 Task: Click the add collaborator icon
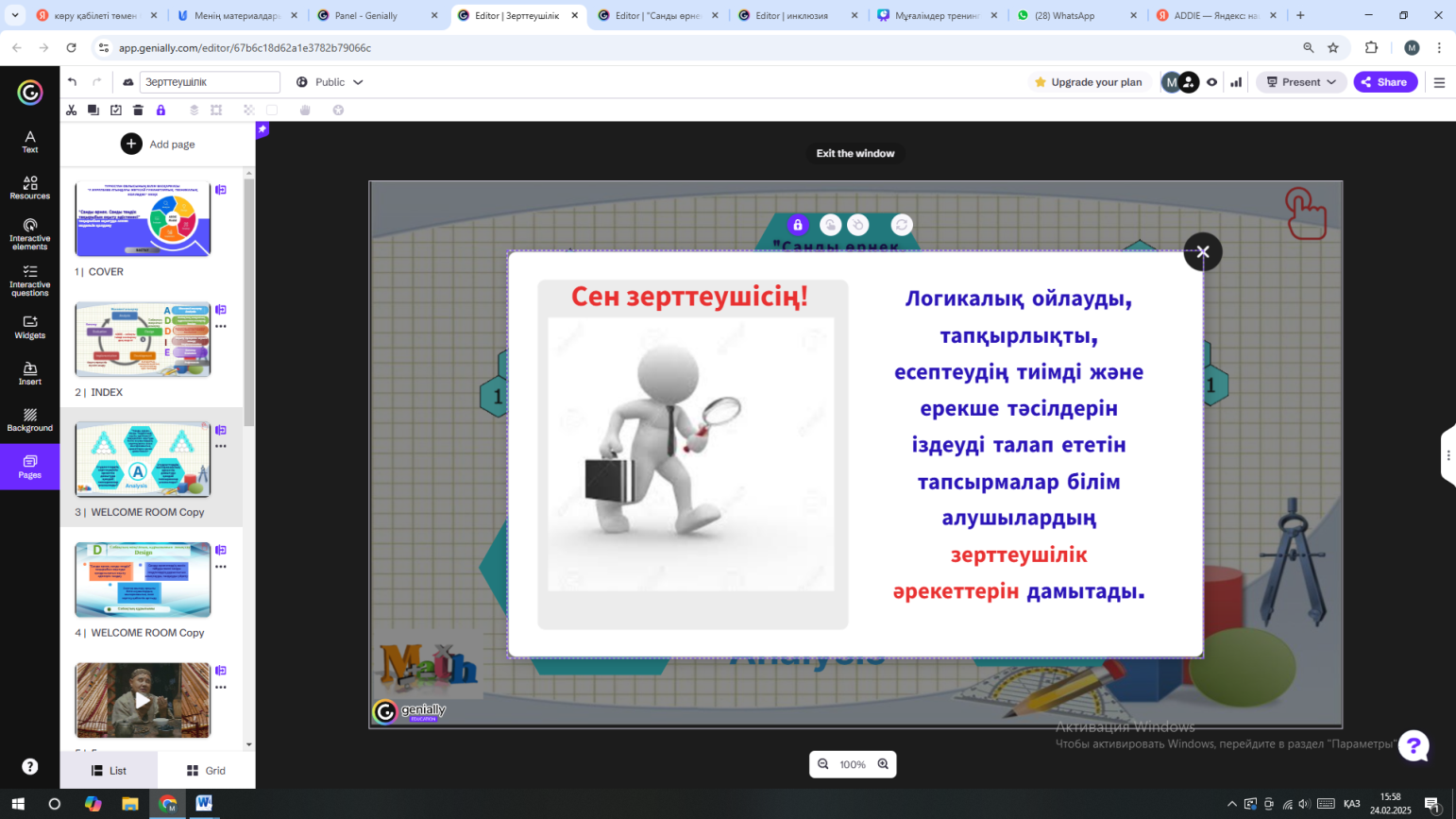(x=1189, y=82)
